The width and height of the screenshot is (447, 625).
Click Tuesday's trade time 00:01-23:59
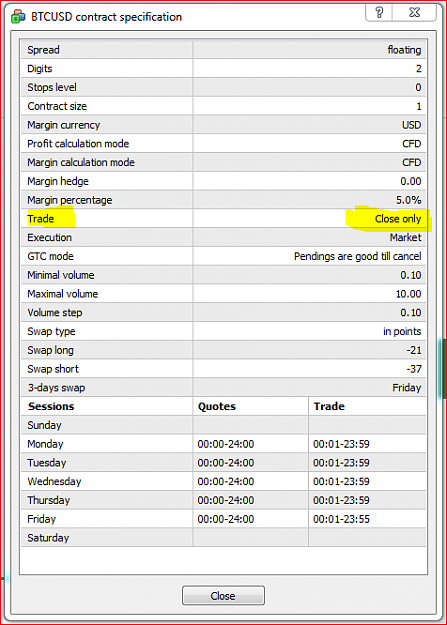coord(341,462)
